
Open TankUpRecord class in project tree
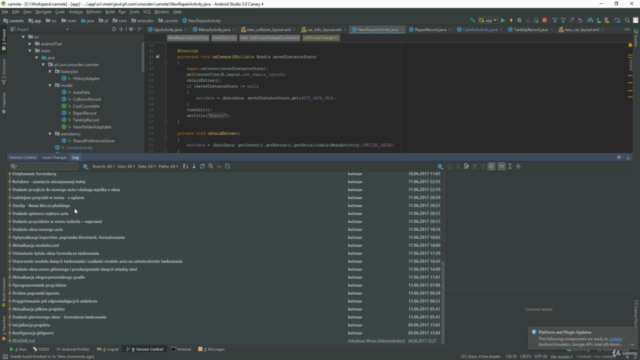pos(86,120)
